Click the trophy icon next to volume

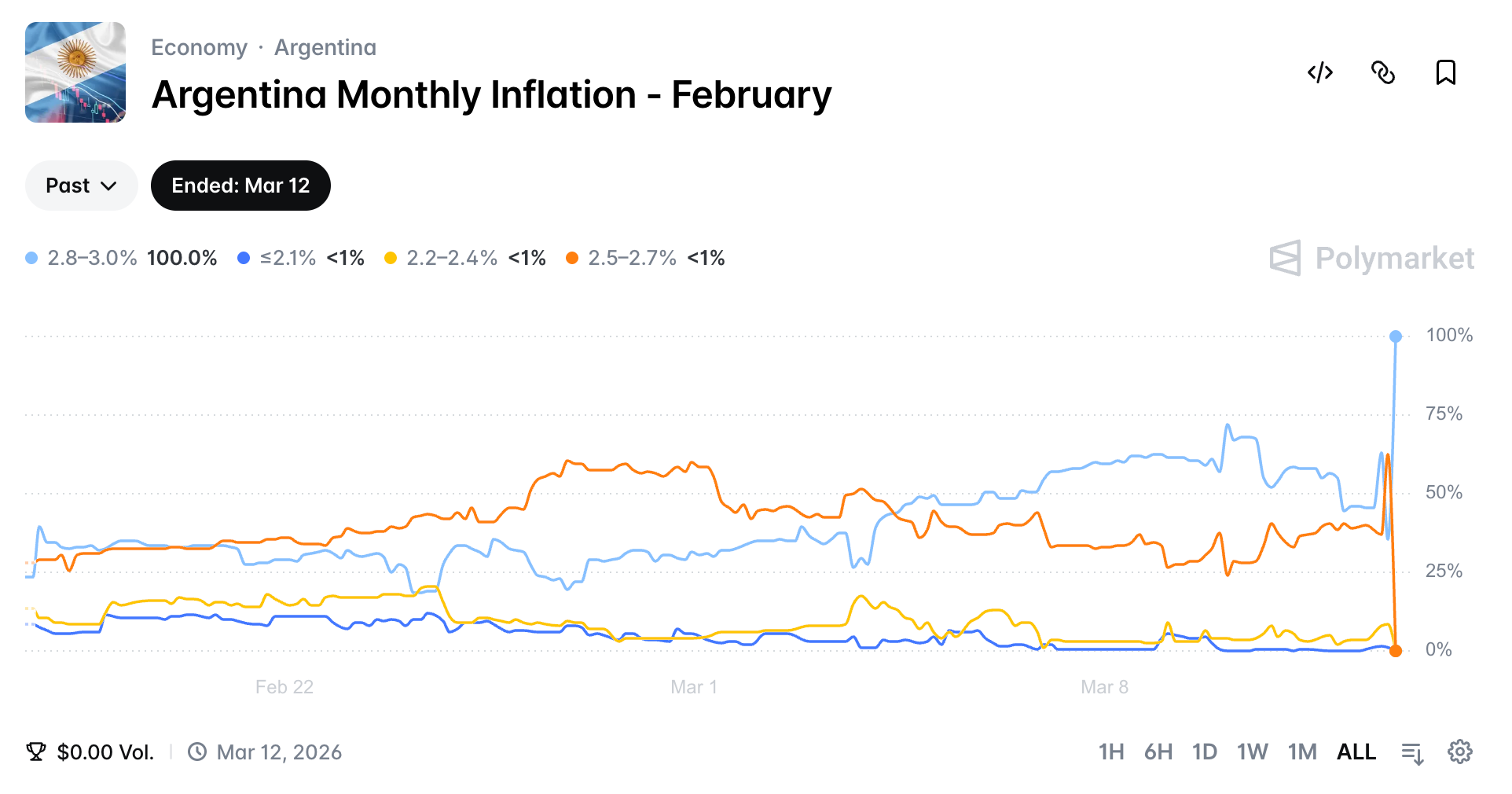(x=36, y=752)
